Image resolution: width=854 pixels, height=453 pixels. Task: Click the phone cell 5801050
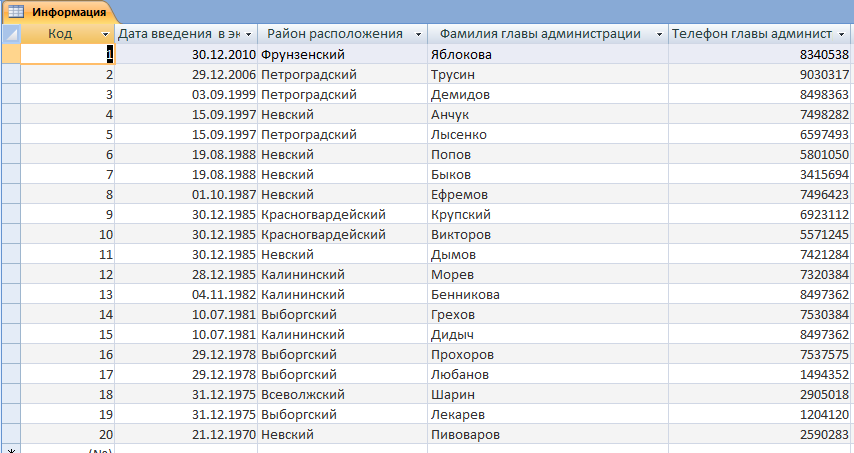click(759, 154)
